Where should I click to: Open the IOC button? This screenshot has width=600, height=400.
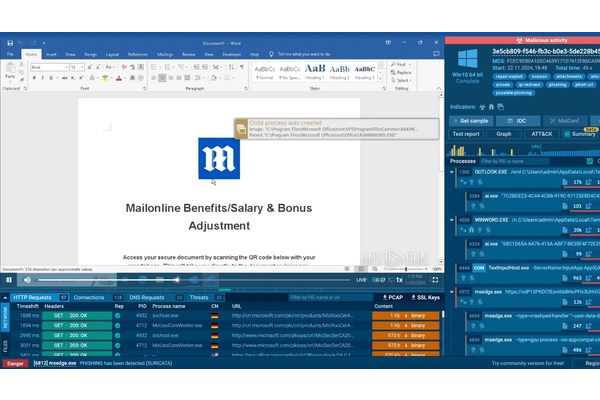coord(518,121)
